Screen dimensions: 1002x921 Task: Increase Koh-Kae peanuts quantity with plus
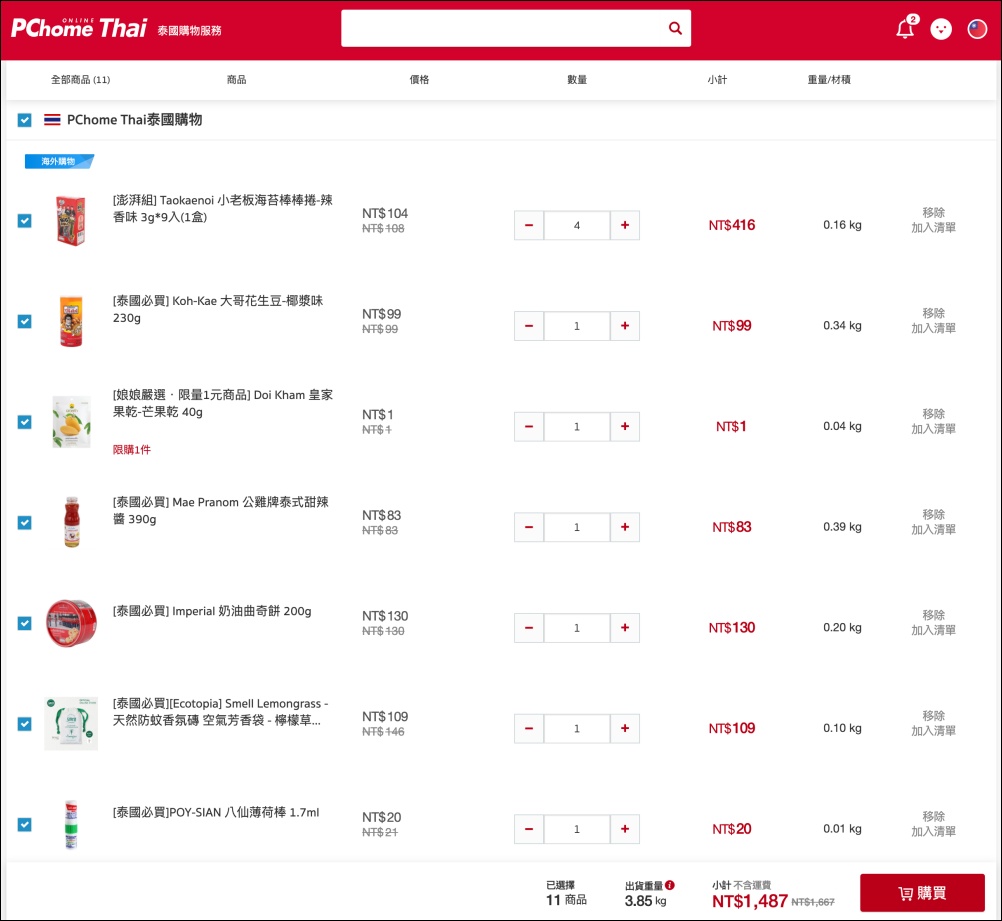tap(625, 326)
